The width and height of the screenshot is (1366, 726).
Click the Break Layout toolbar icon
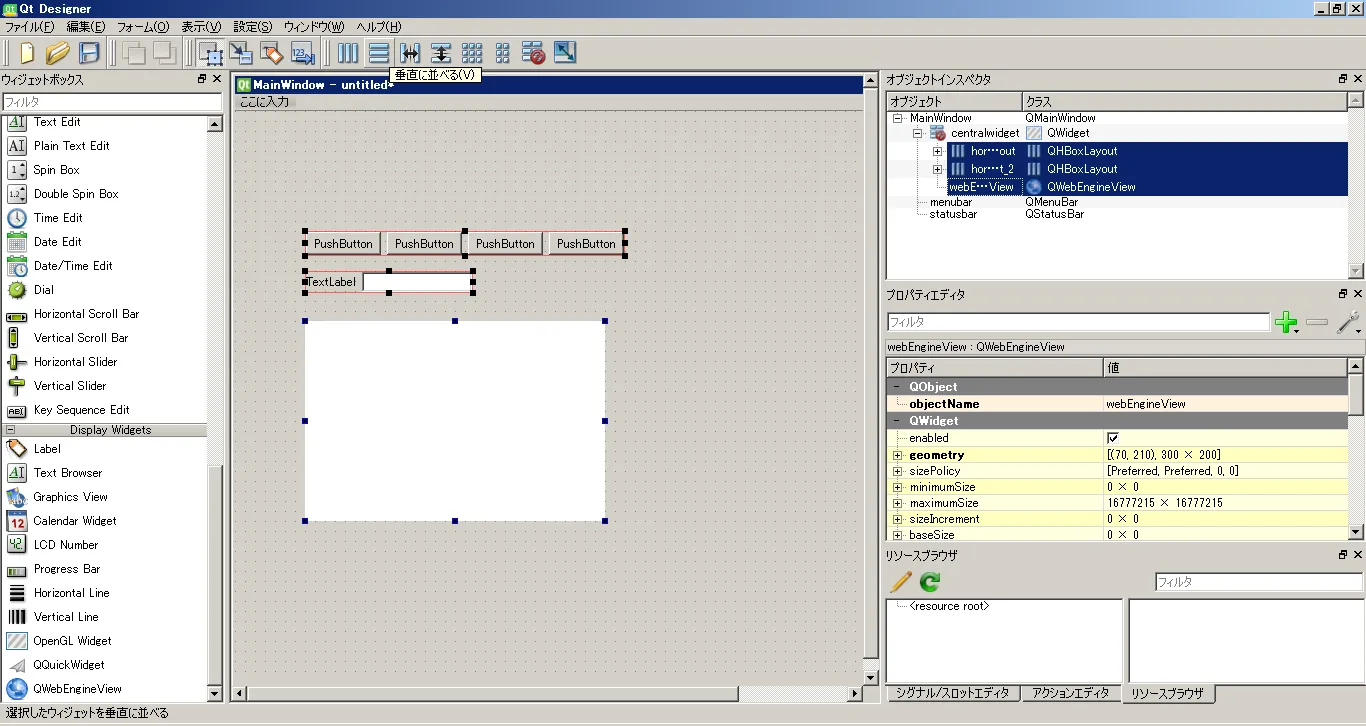pyautogui.click(x=533, y=53)
